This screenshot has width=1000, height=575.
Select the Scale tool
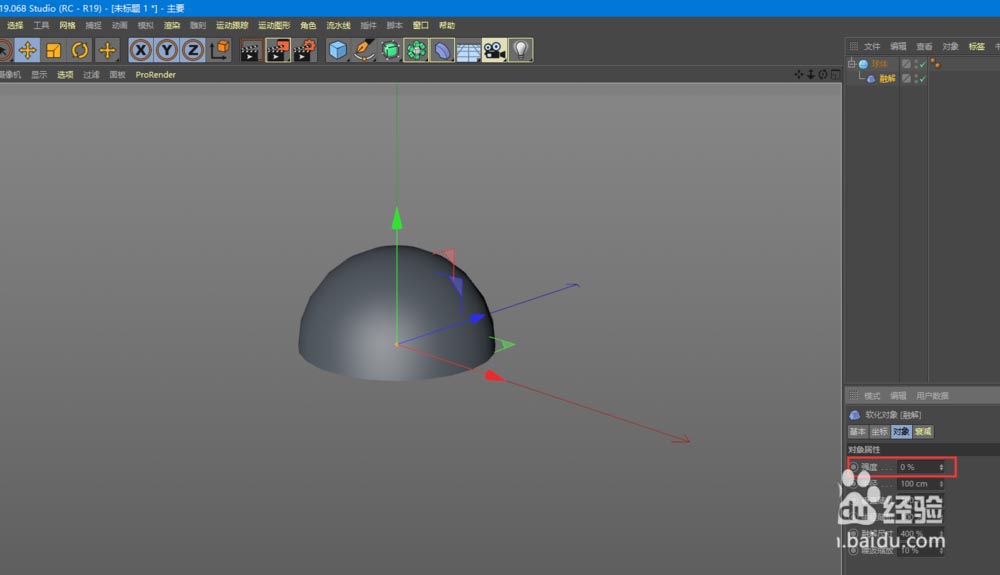point(54,50)
